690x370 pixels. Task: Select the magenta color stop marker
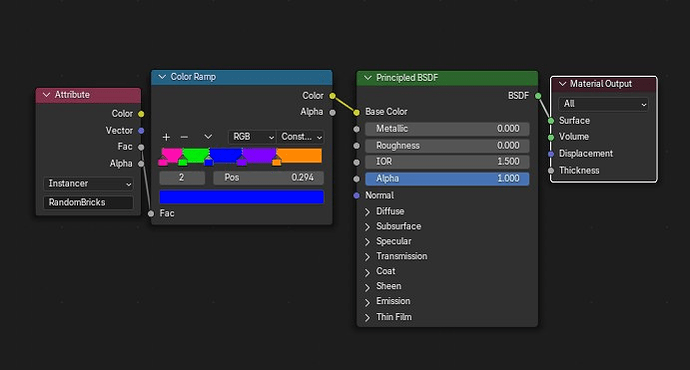(163, 162)
